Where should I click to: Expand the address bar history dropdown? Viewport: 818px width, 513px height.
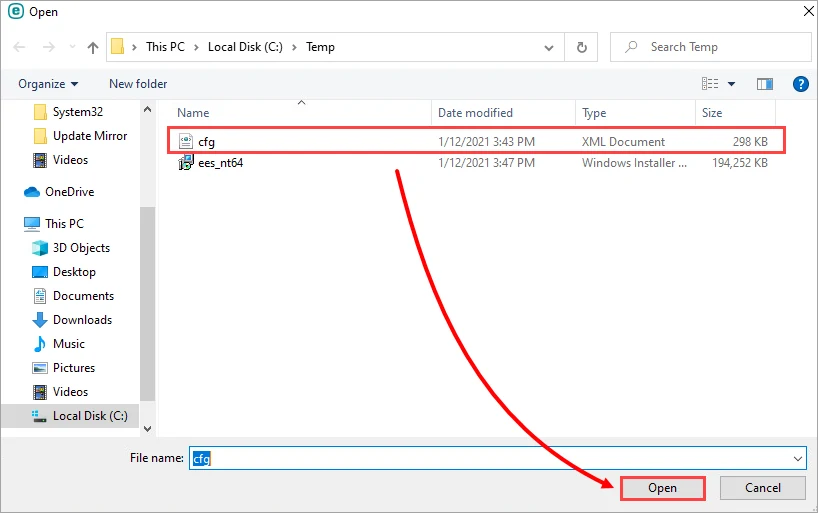click(x=549, y=47)
